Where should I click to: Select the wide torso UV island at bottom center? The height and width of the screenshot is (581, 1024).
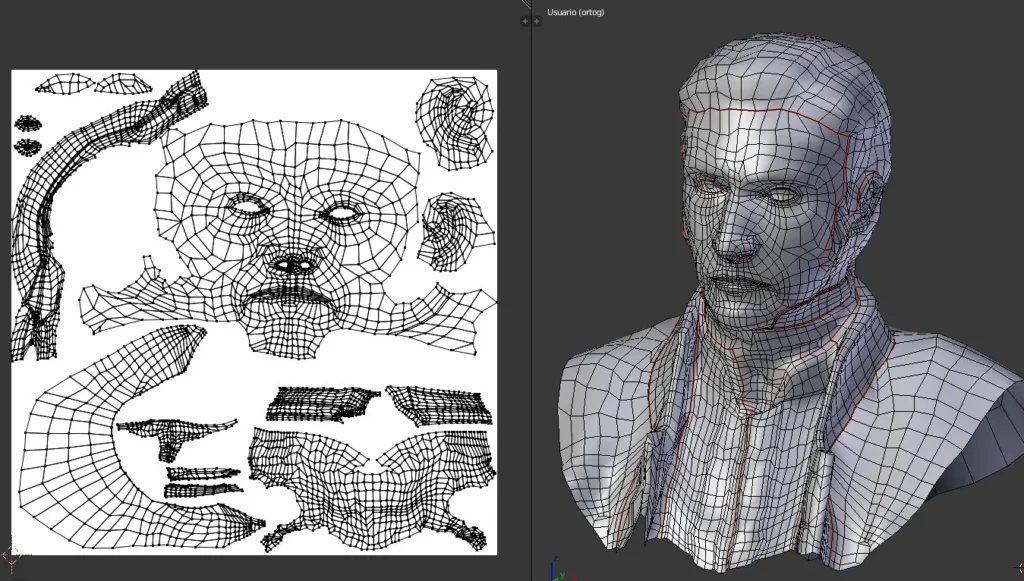(x=370, y=480)
